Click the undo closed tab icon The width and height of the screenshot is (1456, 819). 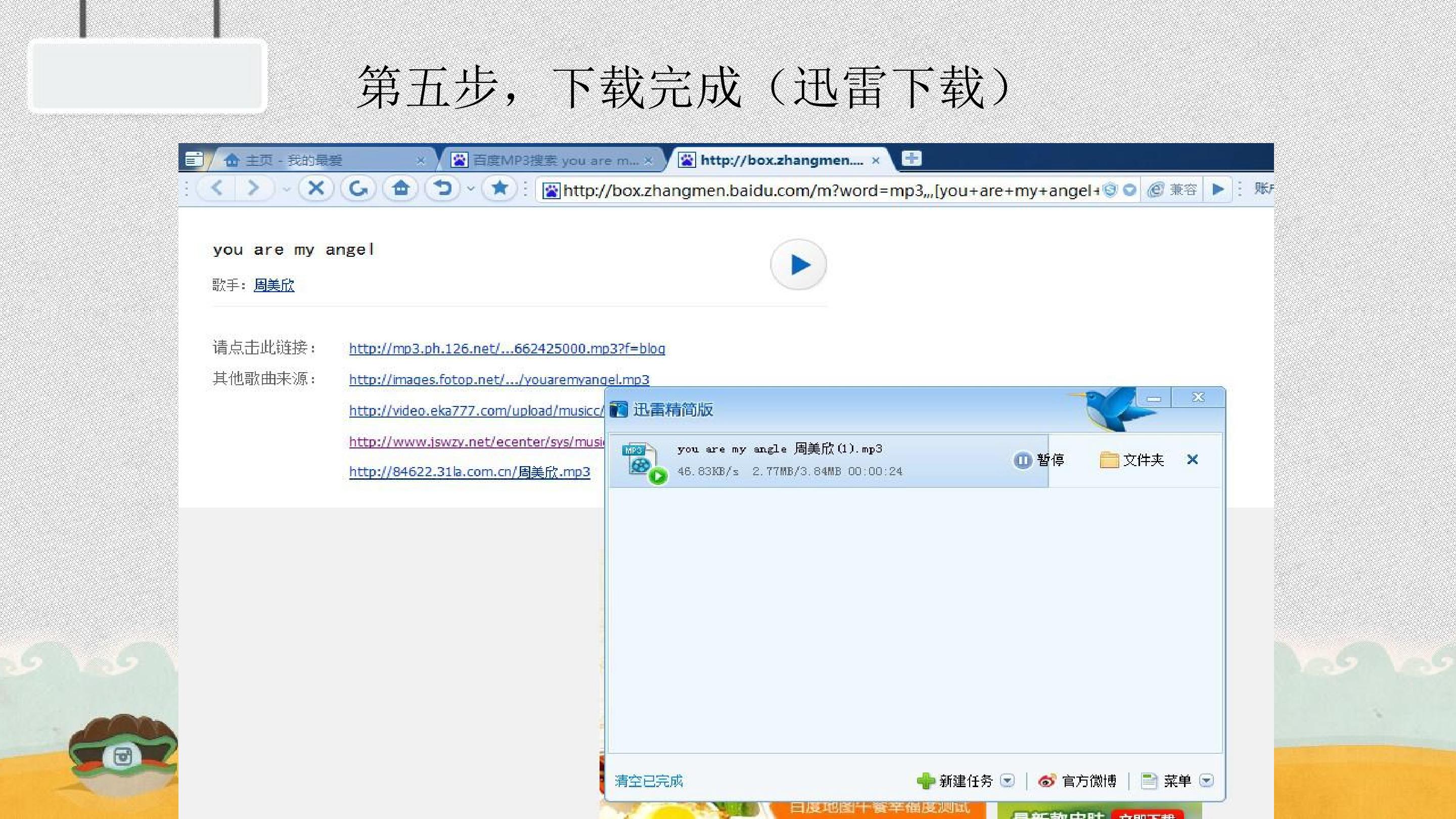coord(443,188)
